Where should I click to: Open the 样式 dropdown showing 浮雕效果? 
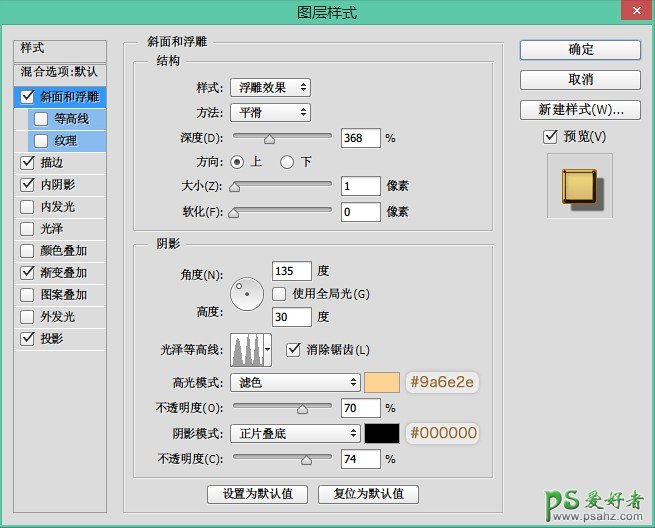click(x=269, y=88)
